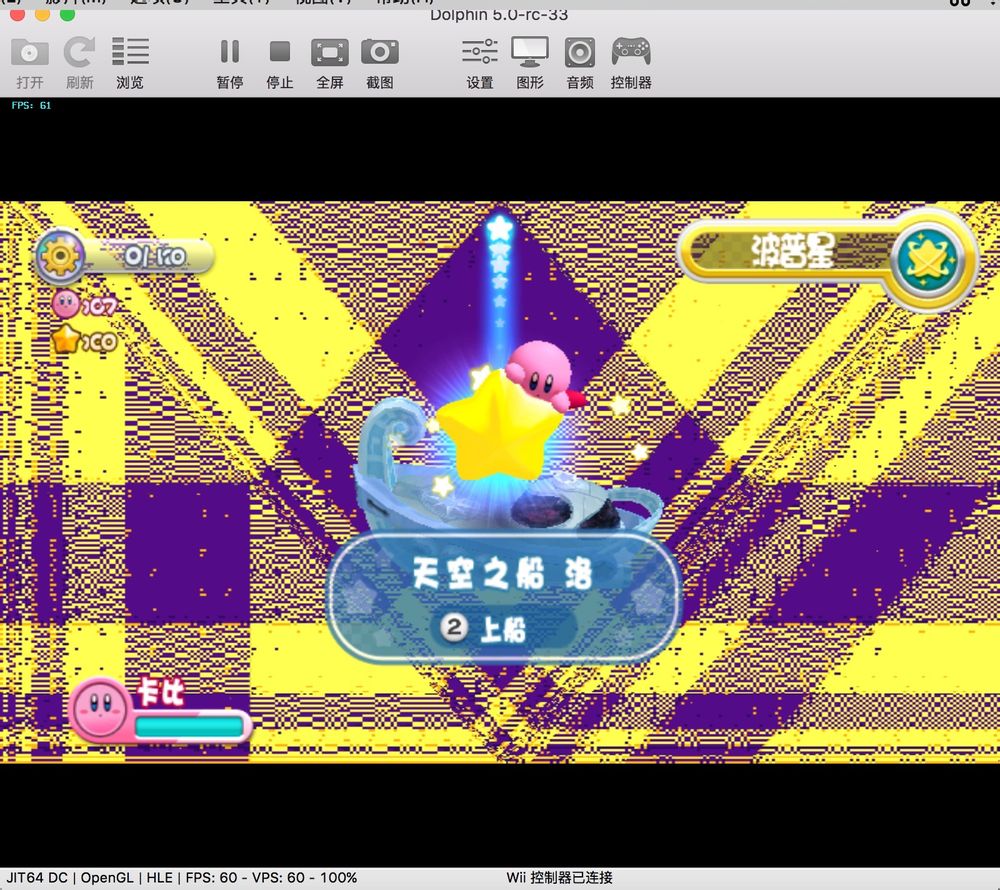Click the in-game gear options icon
Image resolution: width=1000 pixels, height=890 pixels.
click(x=60, y=256)
